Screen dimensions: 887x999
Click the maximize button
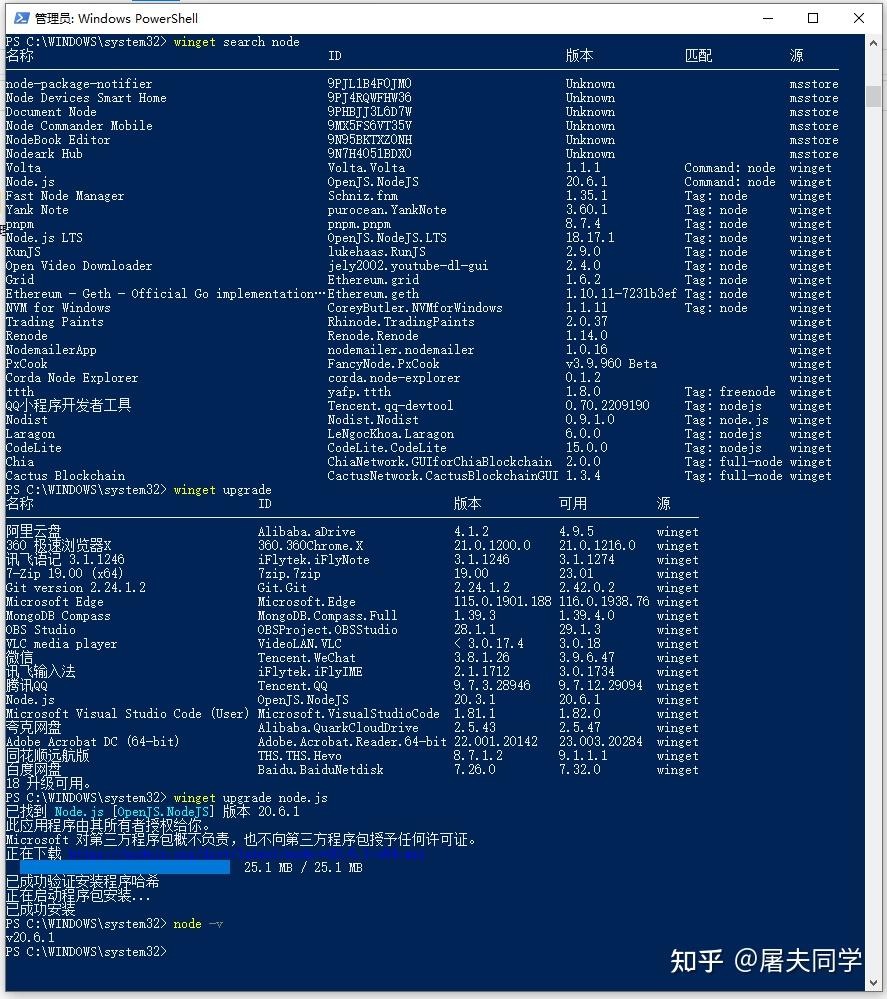point(811,17)
